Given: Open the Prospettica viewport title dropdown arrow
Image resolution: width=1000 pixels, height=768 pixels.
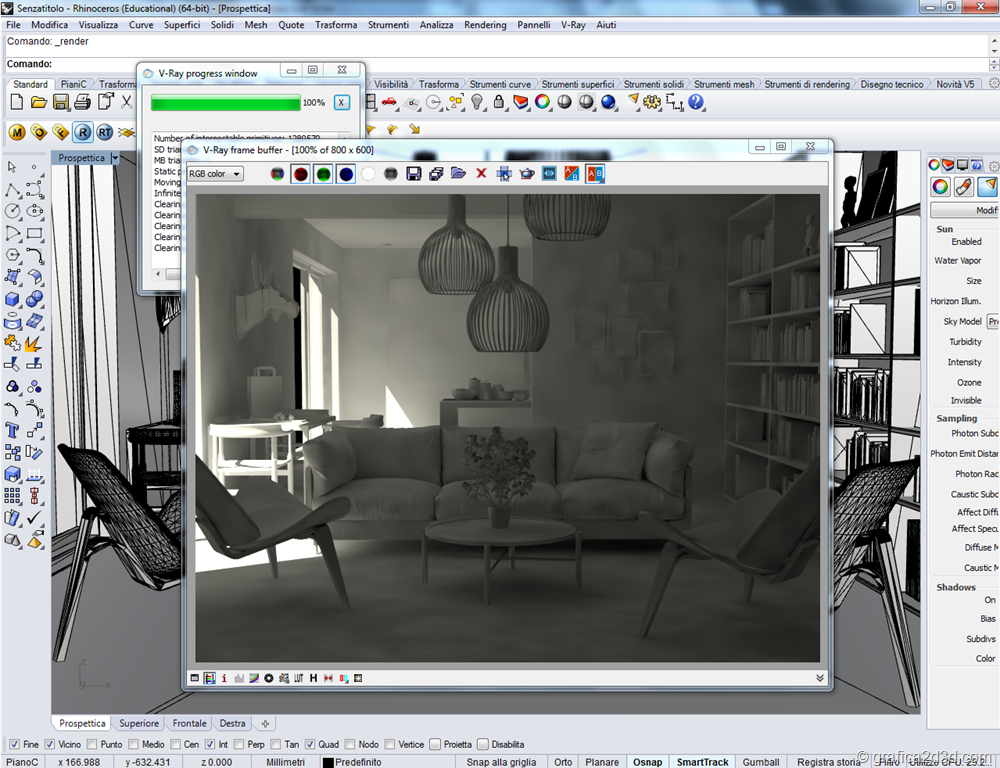Looking at the screenshot, I should coord(115,158).
